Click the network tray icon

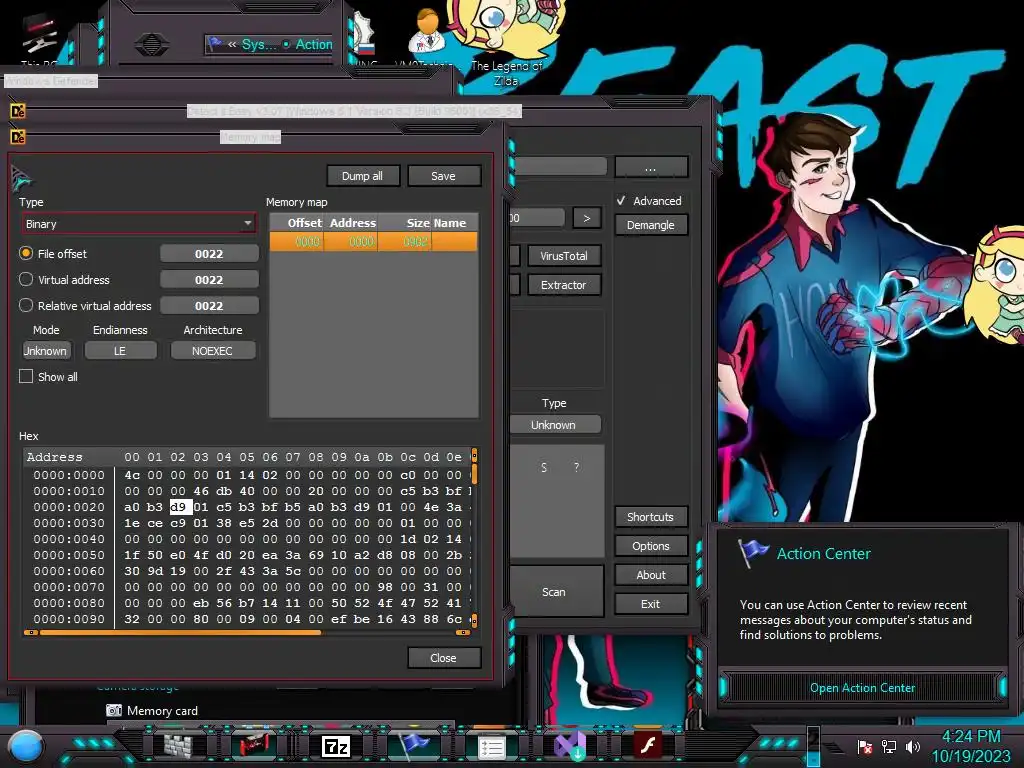click(888, 746)
